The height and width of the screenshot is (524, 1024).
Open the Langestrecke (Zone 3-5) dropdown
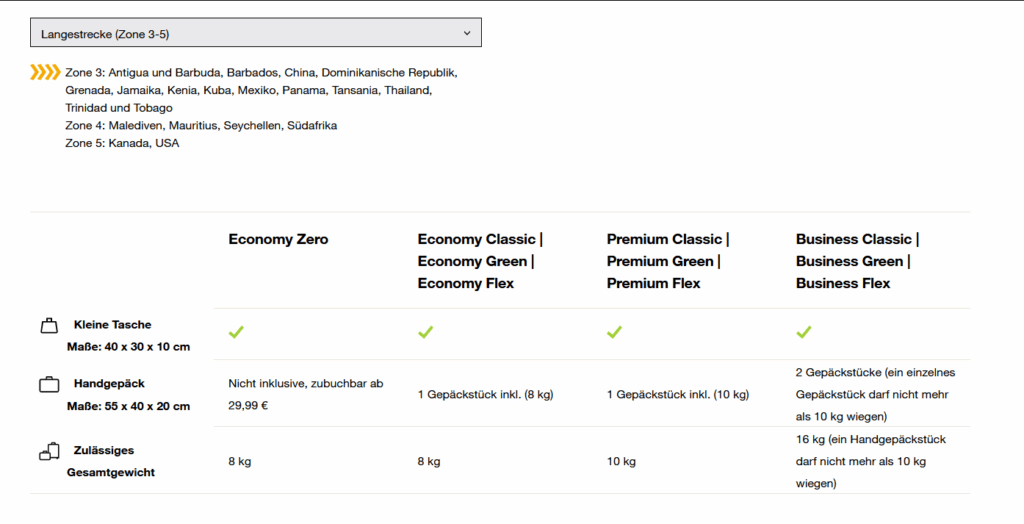click(x=255, y=33)
